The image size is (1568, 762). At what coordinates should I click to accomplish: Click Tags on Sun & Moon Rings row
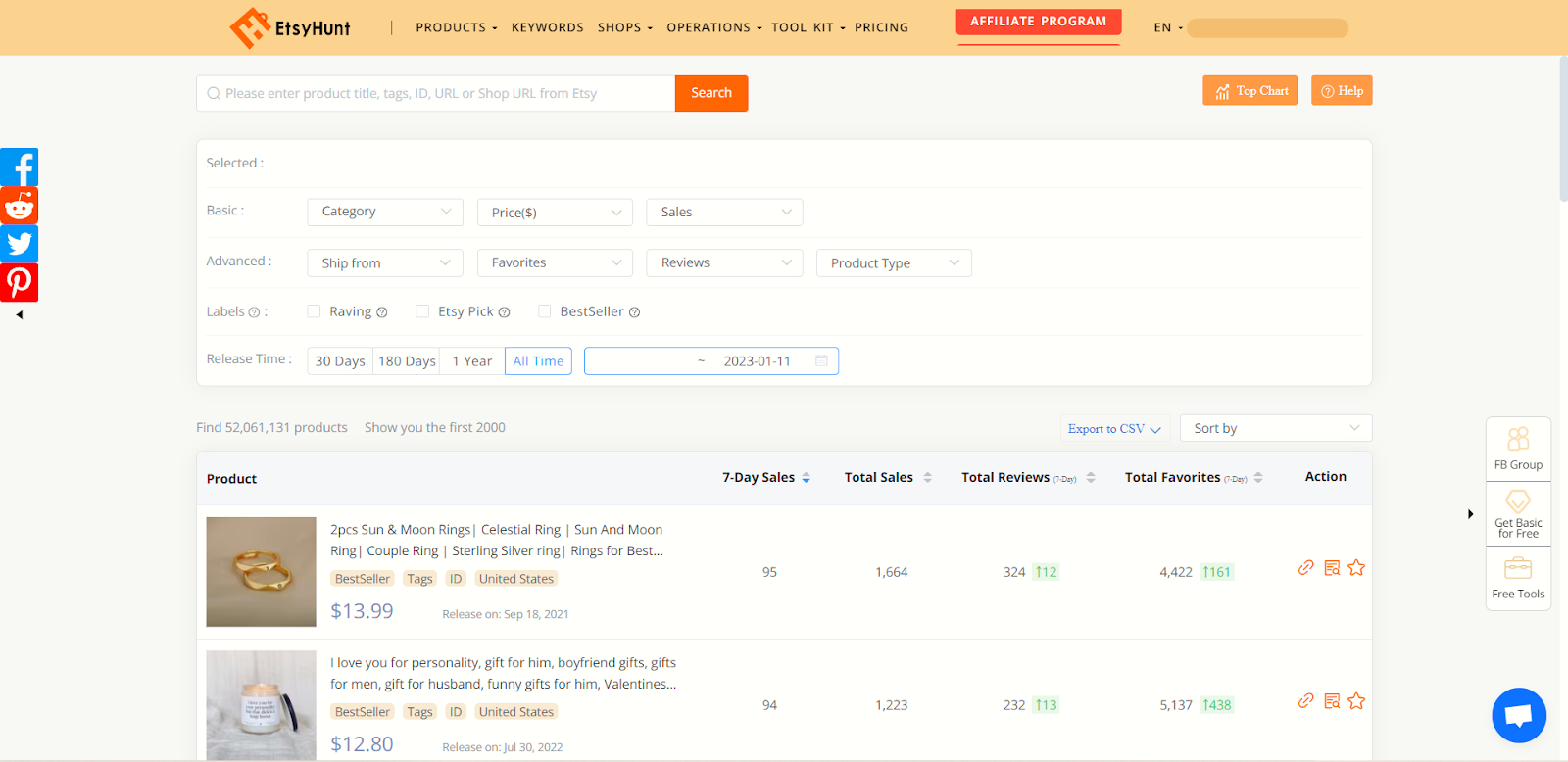[x=419, y=579]
